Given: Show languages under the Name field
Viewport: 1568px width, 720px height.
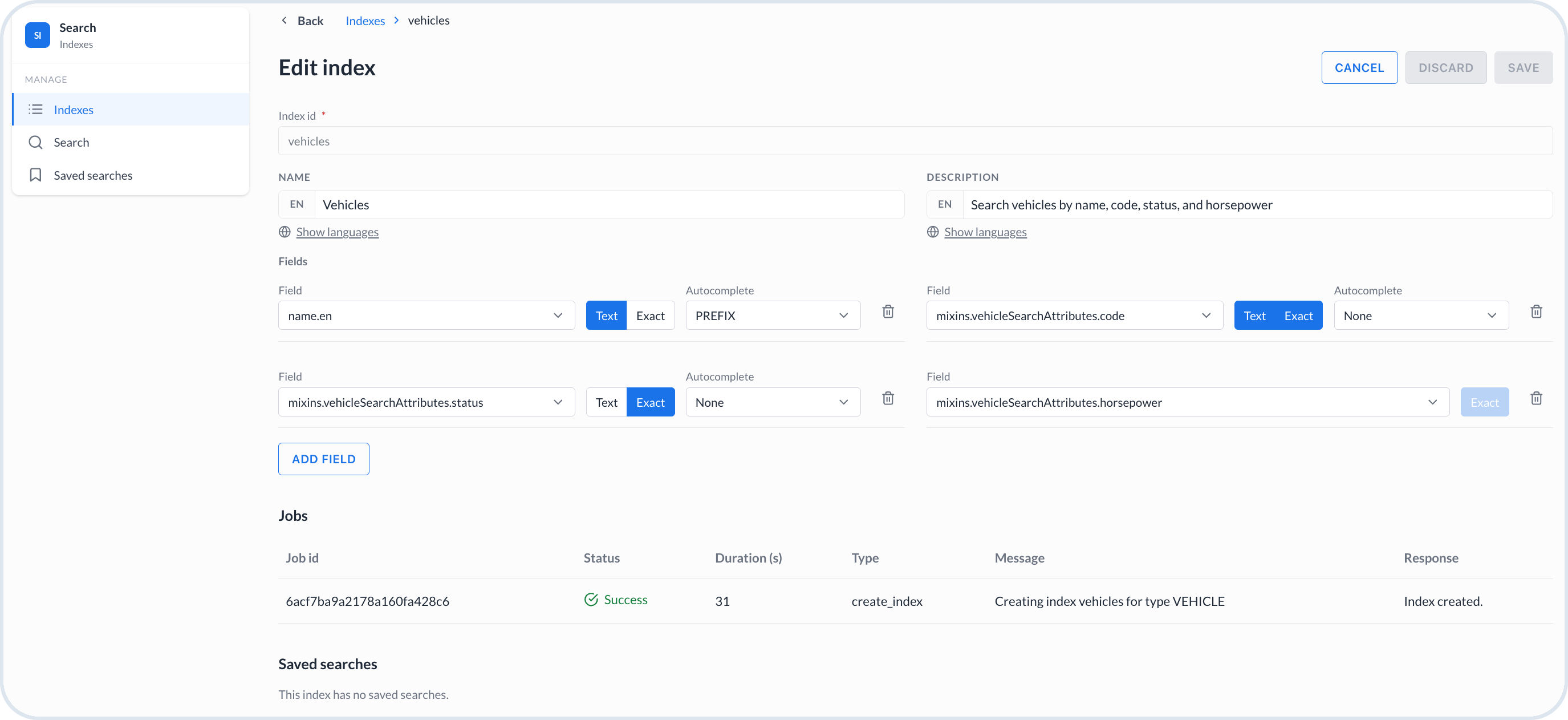Looking at the screenshot, I should click(x=337, y=232).
